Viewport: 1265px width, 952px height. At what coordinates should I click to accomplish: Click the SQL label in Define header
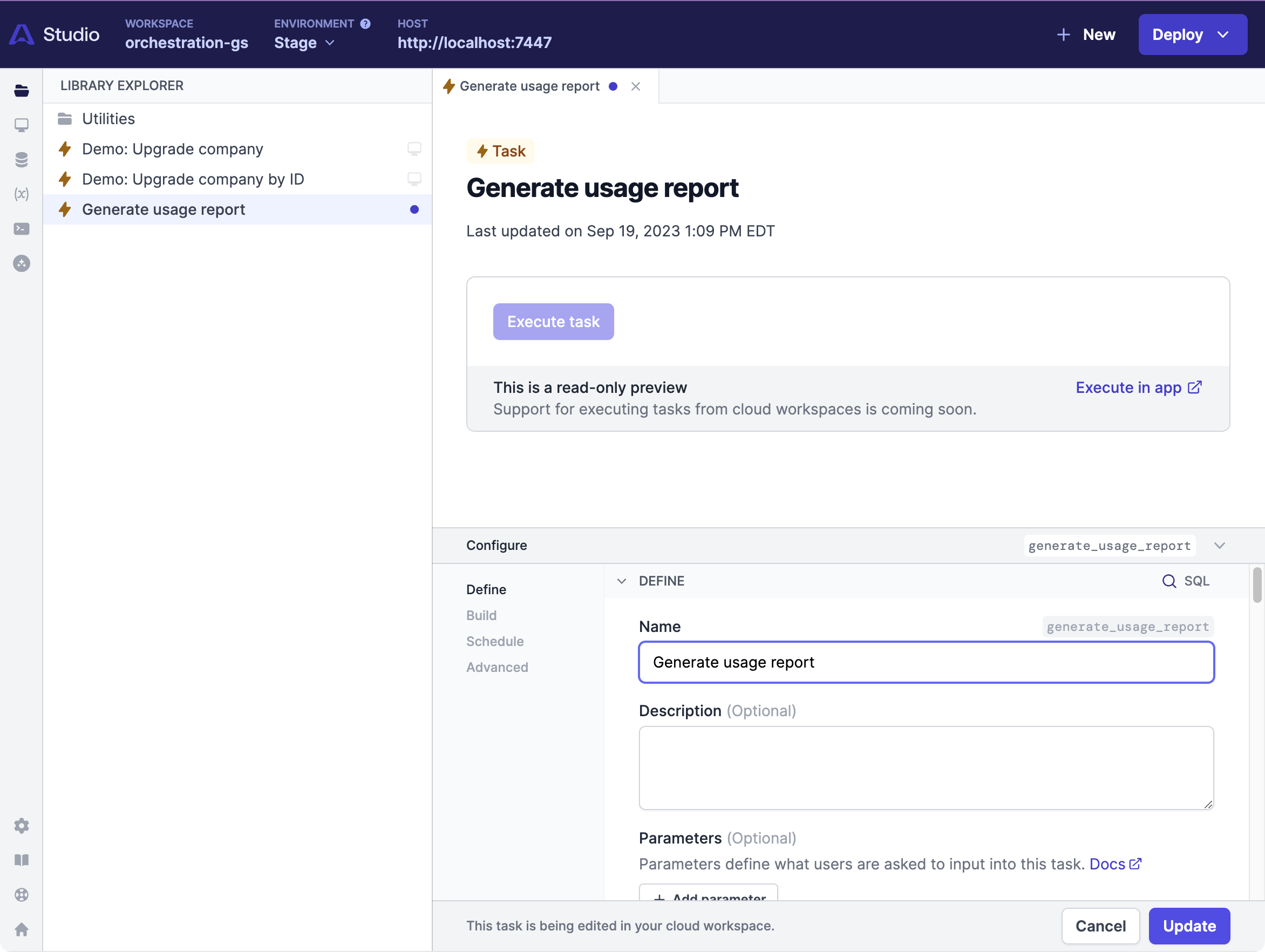point(1196,581)
